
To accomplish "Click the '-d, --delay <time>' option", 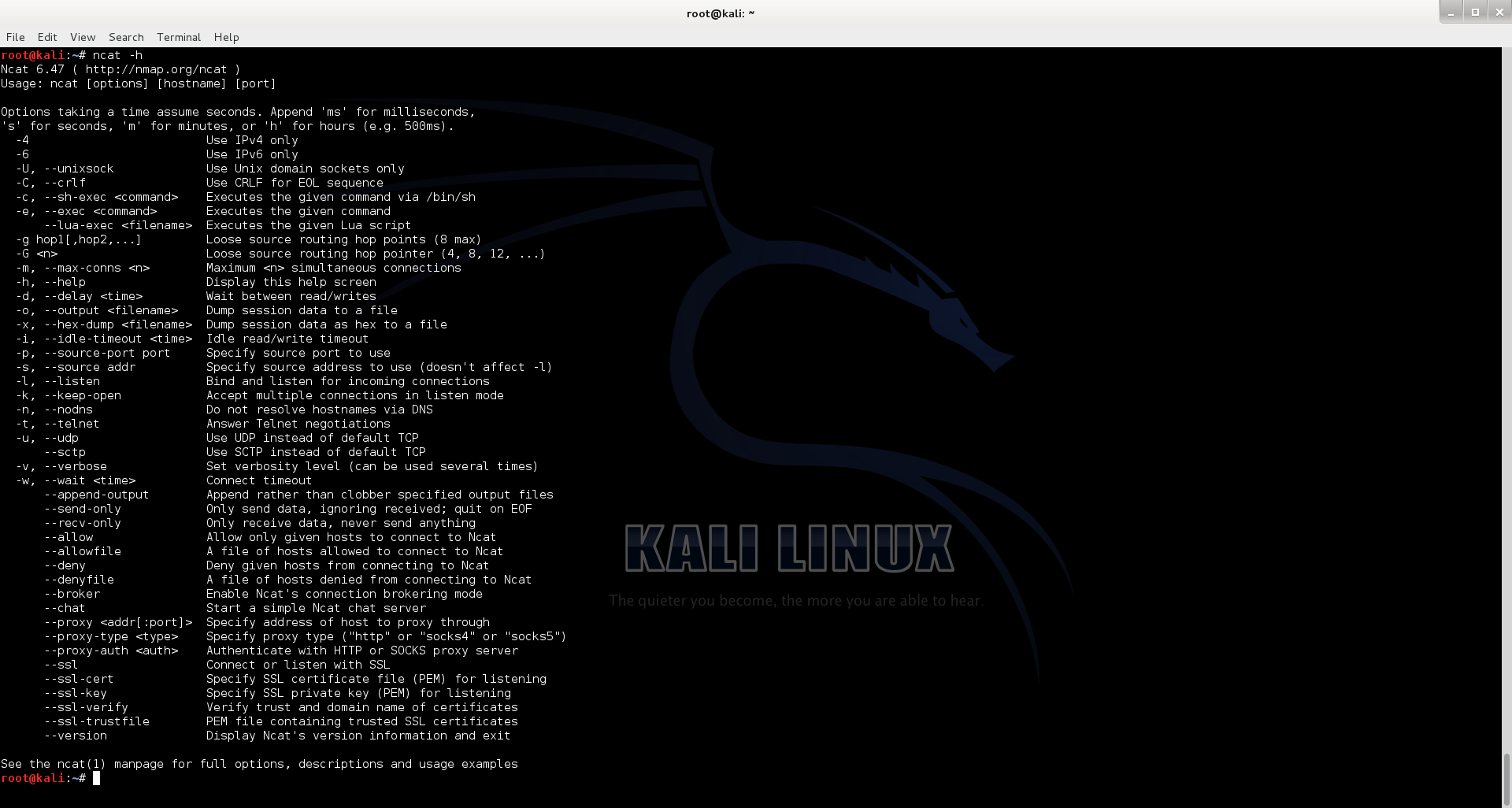I will (x=79, y=296).
